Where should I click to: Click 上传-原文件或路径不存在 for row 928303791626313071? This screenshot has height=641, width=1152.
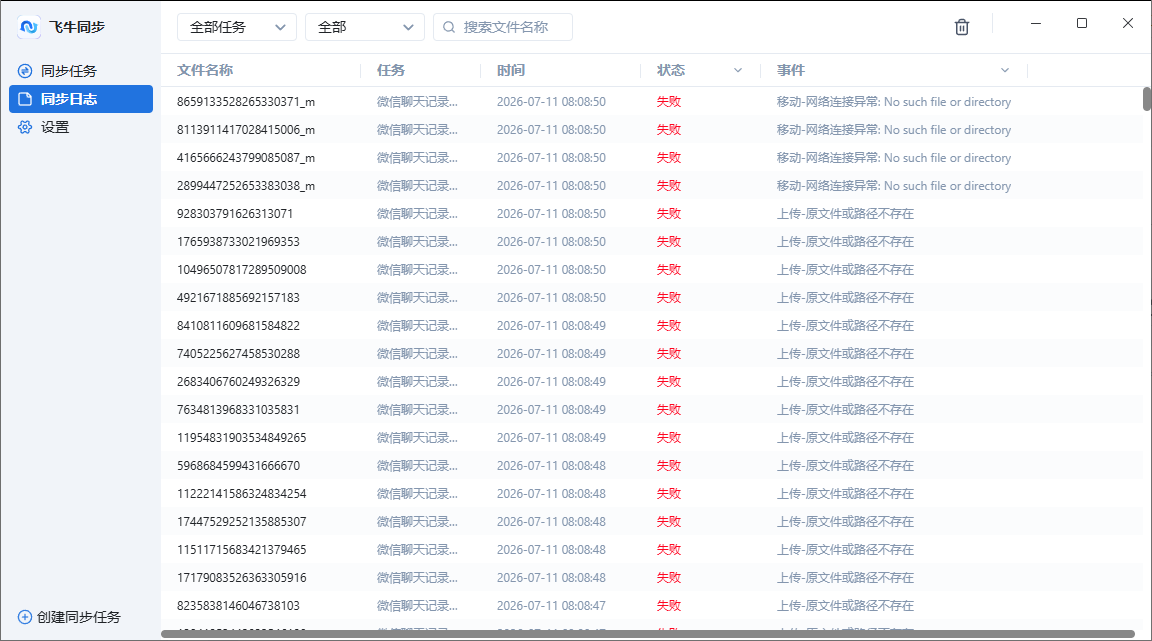coord(845,213)
